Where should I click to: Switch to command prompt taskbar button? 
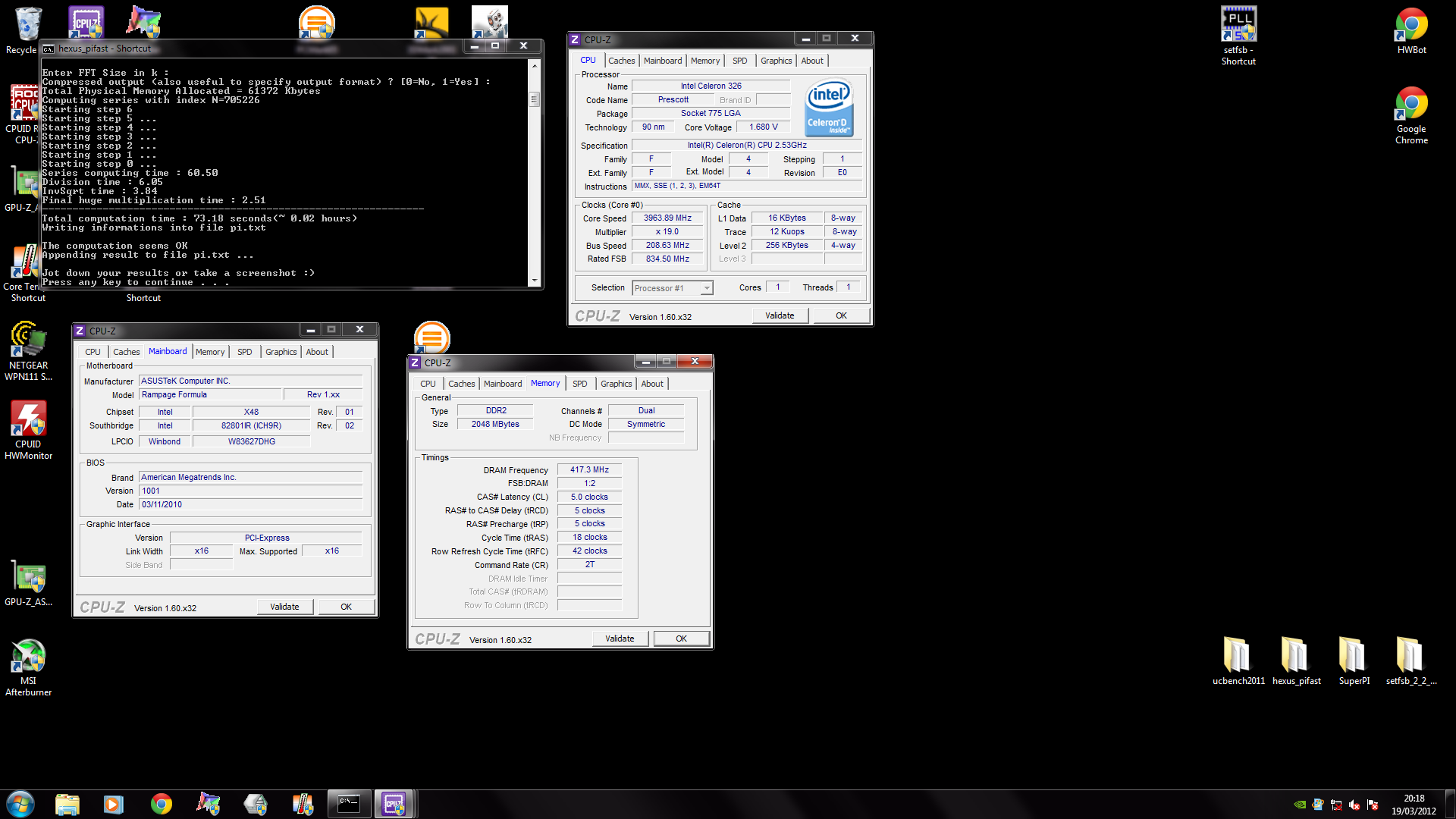349,804
